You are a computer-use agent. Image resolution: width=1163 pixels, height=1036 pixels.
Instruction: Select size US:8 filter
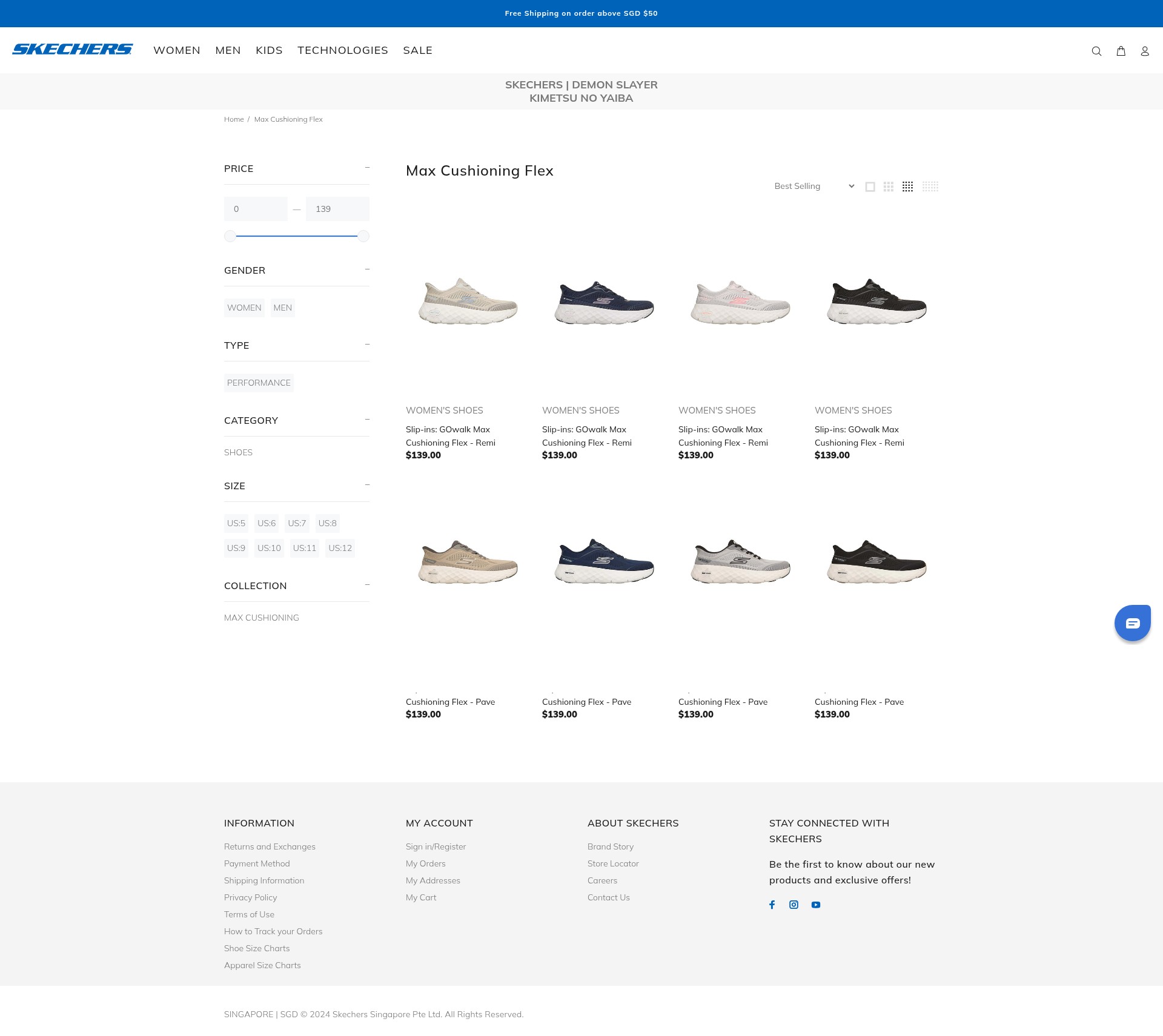pos(328,523)
